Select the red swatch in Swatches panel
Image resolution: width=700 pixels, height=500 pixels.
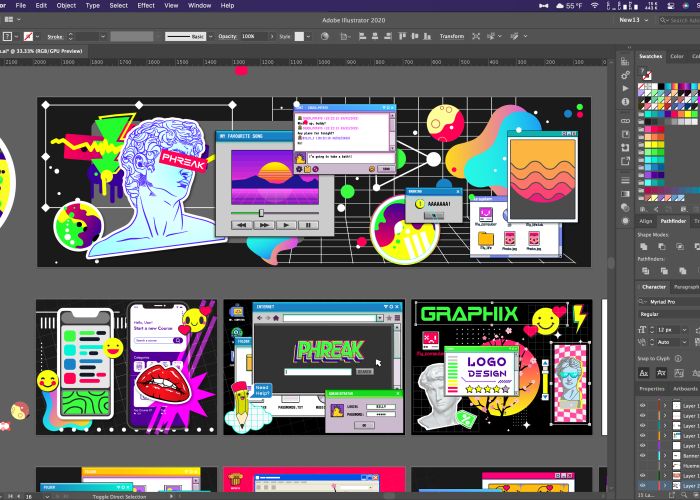tap(656, 130)
